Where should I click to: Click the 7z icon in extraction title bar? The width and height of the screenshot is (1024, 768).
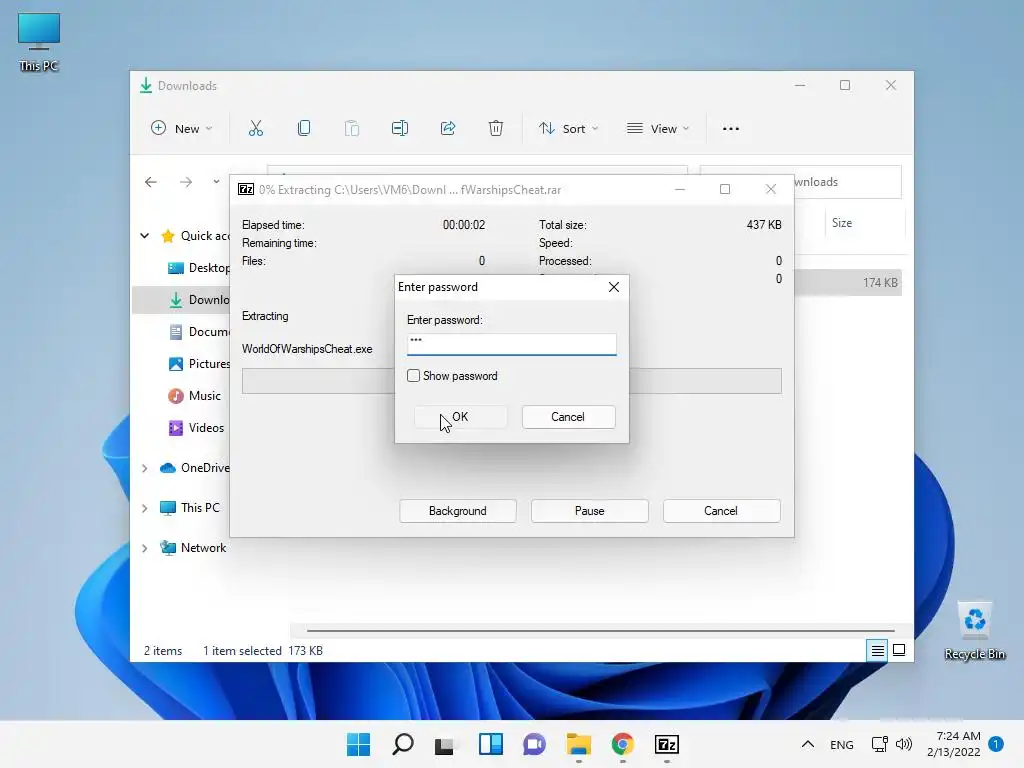click(246, 189)
